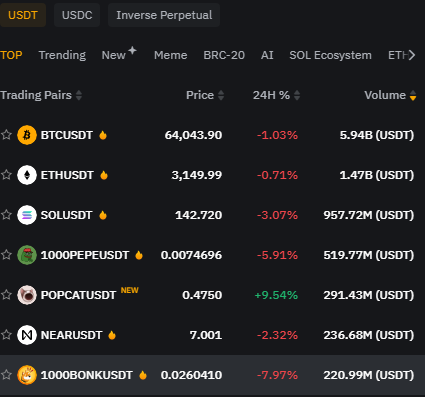Click the -7.97% change for 1000BONKUSDT
The height and width of the screenshot is (397, 425).
(277, 375)
